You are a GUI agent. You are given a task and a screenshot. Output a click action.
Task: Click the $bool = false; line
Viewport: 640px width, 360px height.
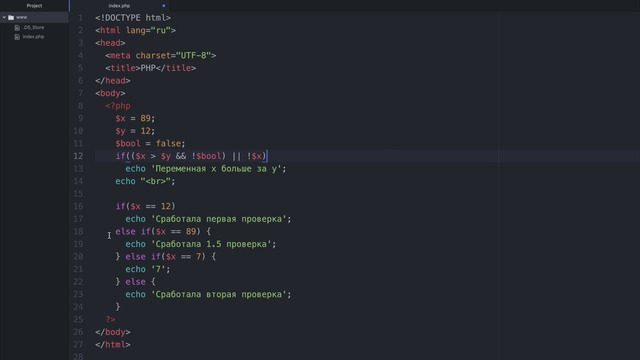point(150,144)
